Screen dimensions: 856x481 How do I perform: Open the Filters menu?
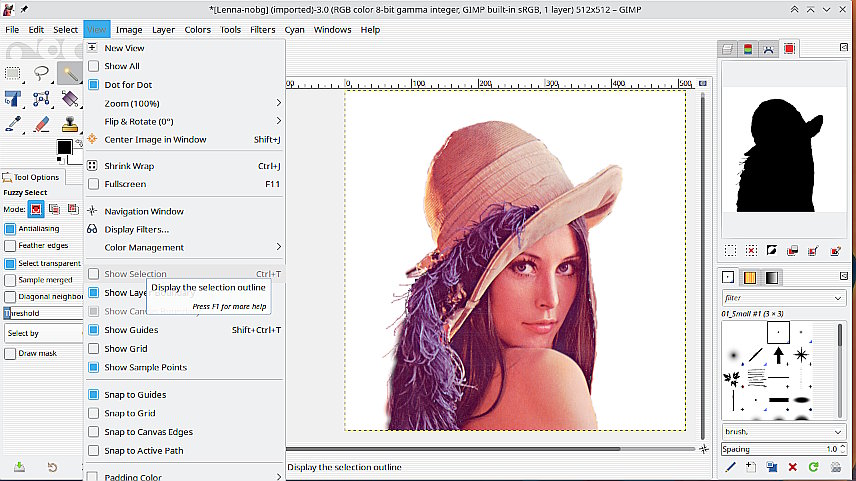(x=262, y=30)
